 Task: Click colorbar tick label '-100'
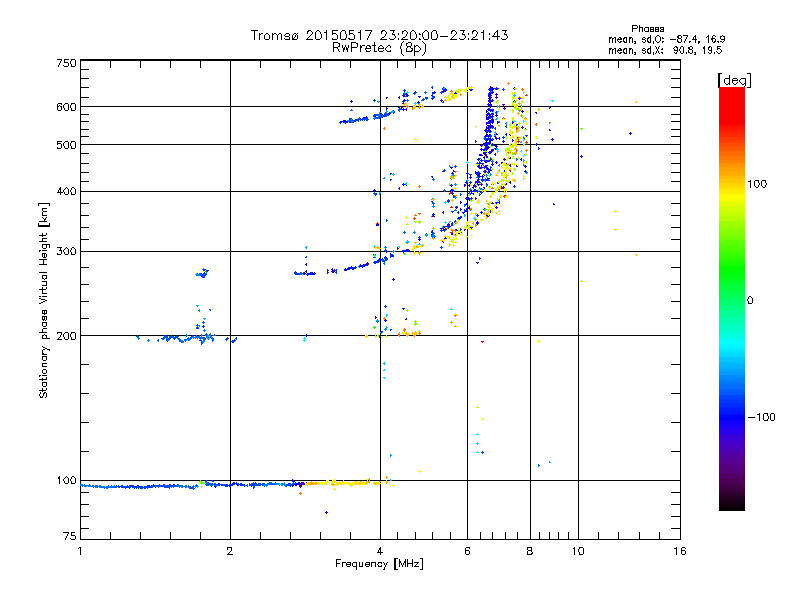coord(761,417)
